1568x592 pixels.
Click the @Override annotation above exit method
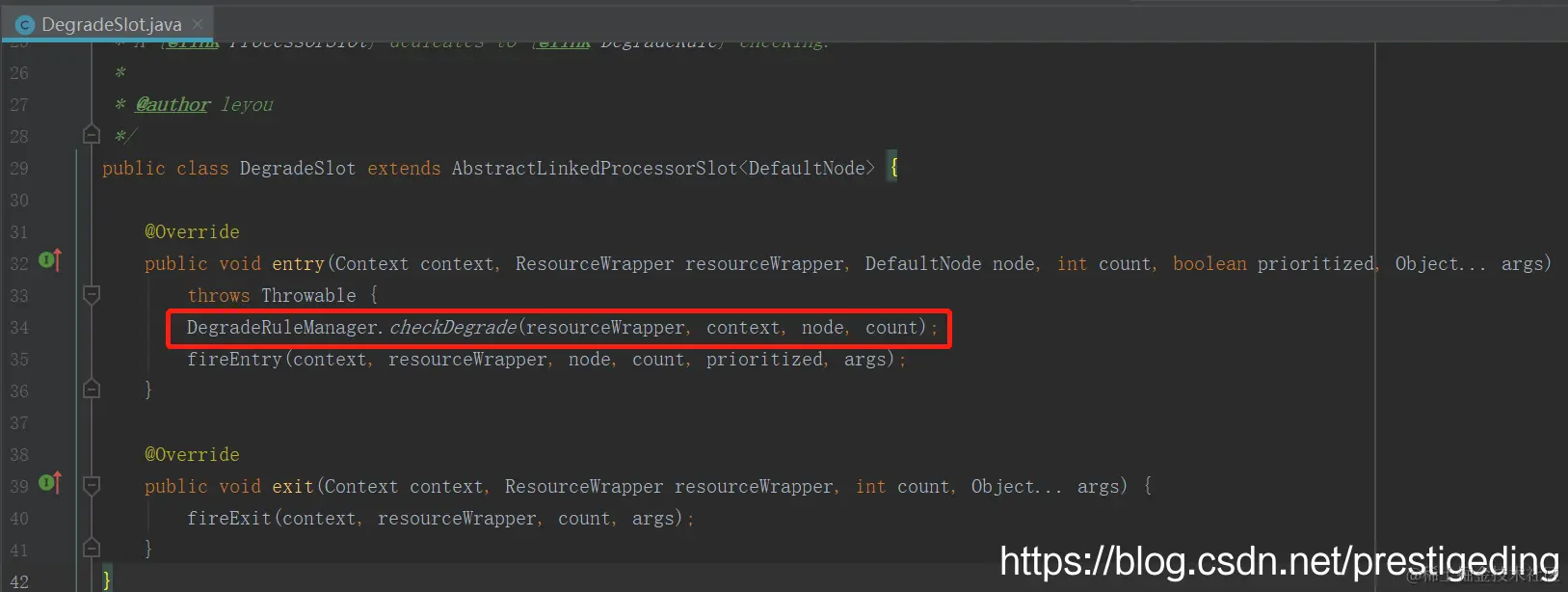click(192, 454)
